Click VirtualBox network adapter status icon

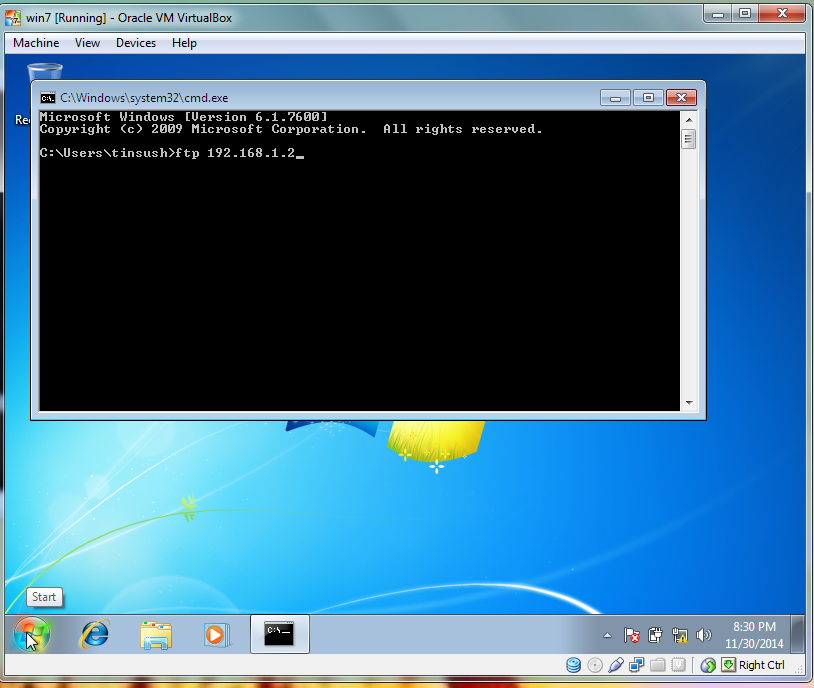(636, 665)
